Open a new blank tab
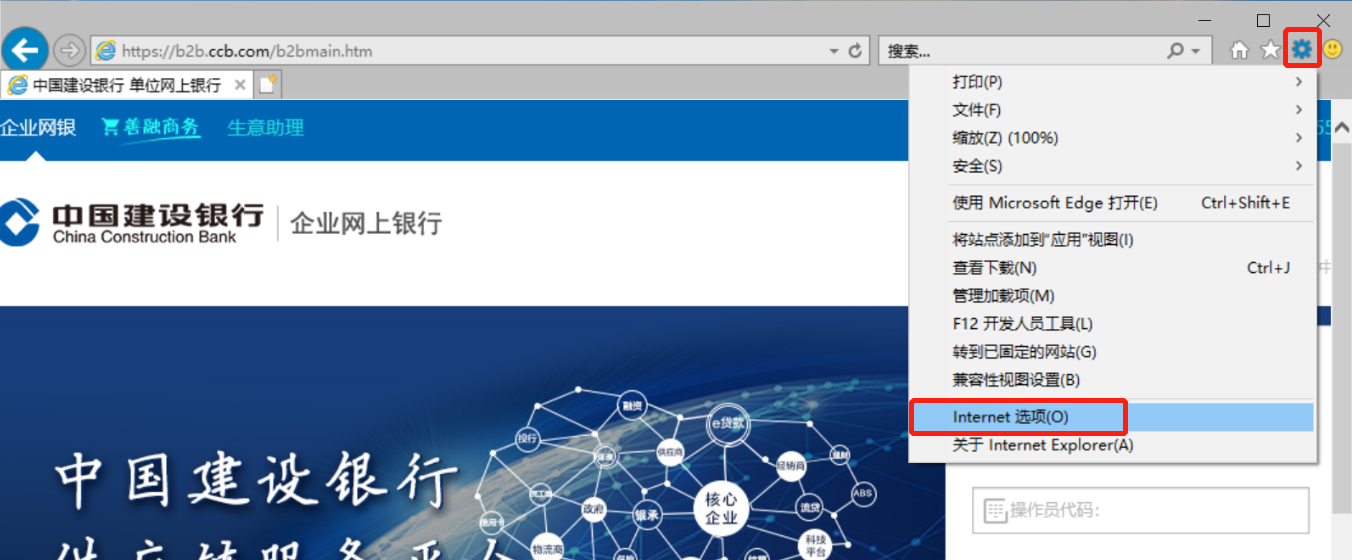Viewport: 1352px width, 560px height. click(x=267, y=85)
